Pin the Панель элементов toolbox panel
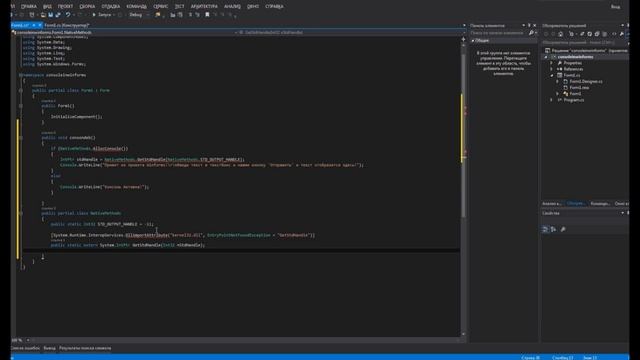640x360 pixels. pyautogui.click(x=529, y=26)
